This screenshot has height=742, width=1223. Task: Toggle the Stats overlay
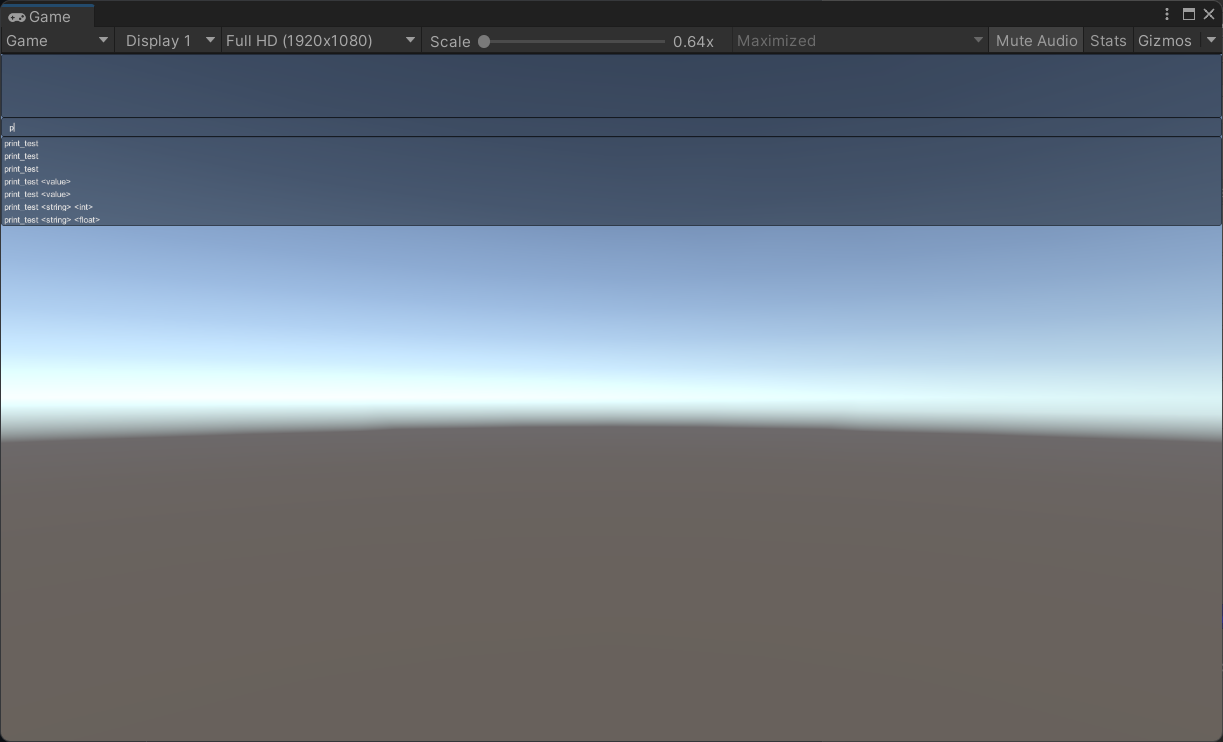[x=1108, y=41]
